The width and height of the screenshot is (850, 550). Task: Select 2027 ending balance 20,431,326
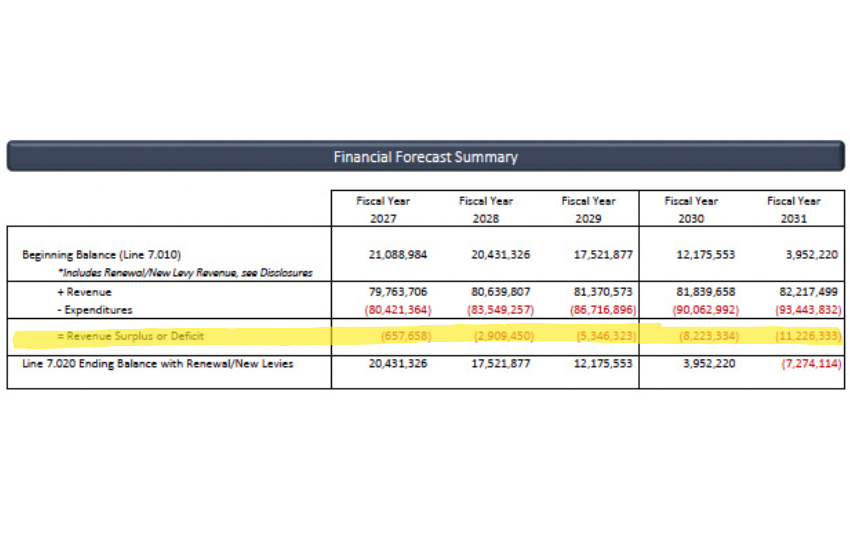coord(398,364)
